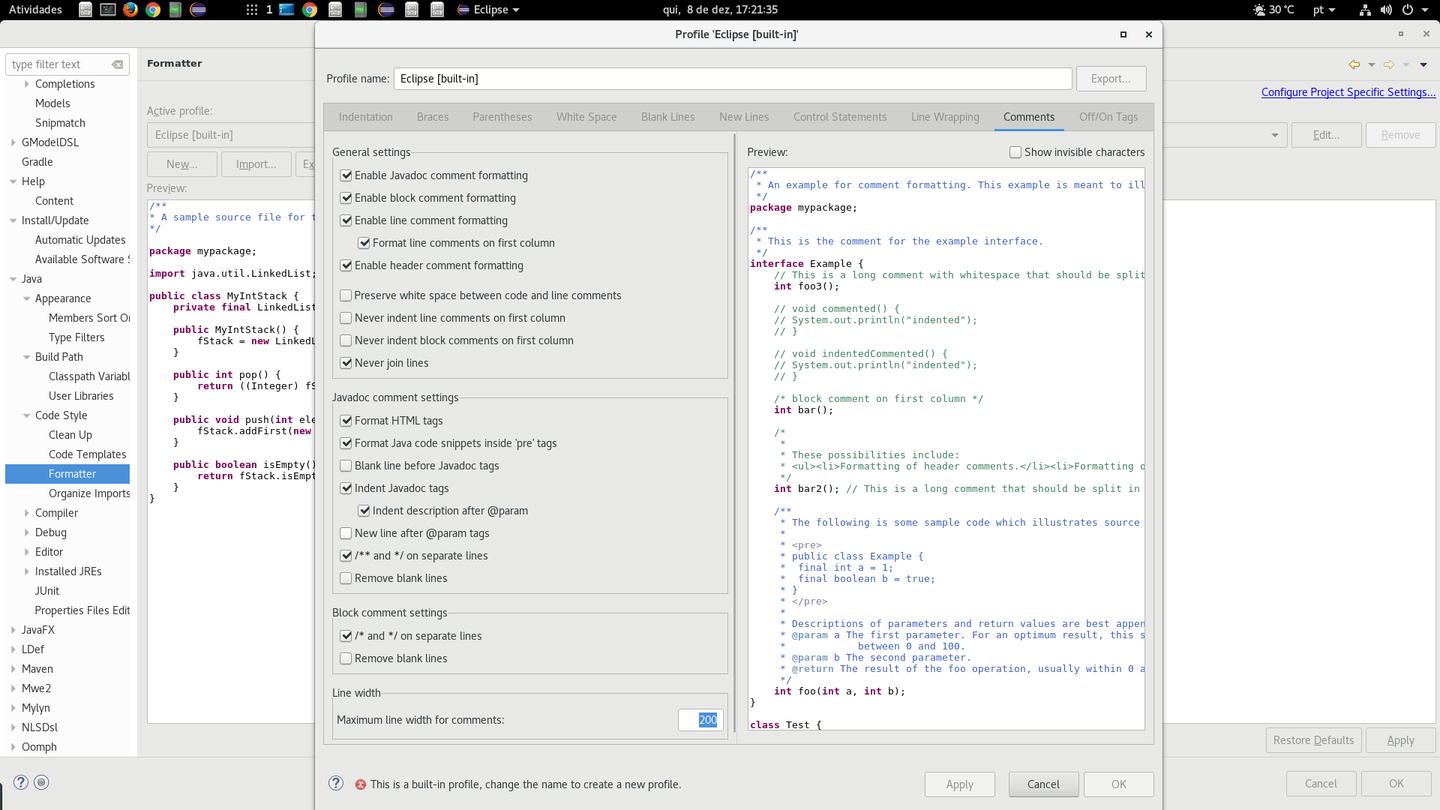The height and width of the screenshot is (810, 1440).
Task: Toggle Indent description after @param
Action: coord(364,511)
